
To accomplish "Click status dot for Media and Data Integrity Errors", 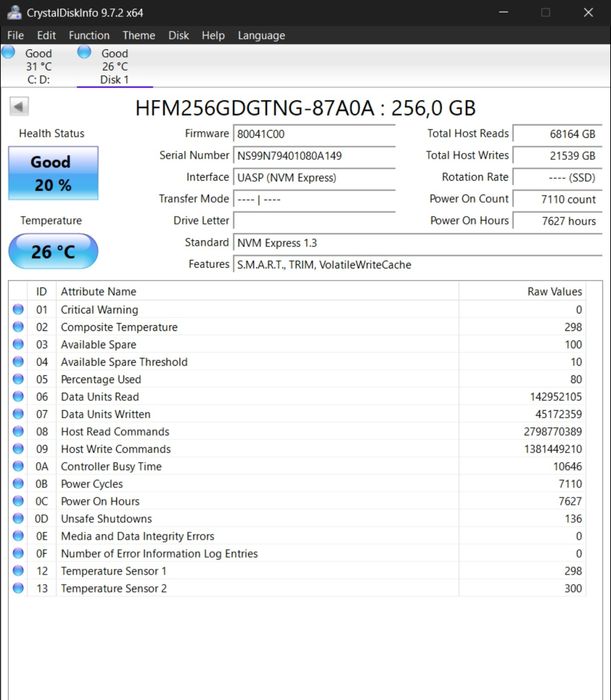I will (18, 536).
